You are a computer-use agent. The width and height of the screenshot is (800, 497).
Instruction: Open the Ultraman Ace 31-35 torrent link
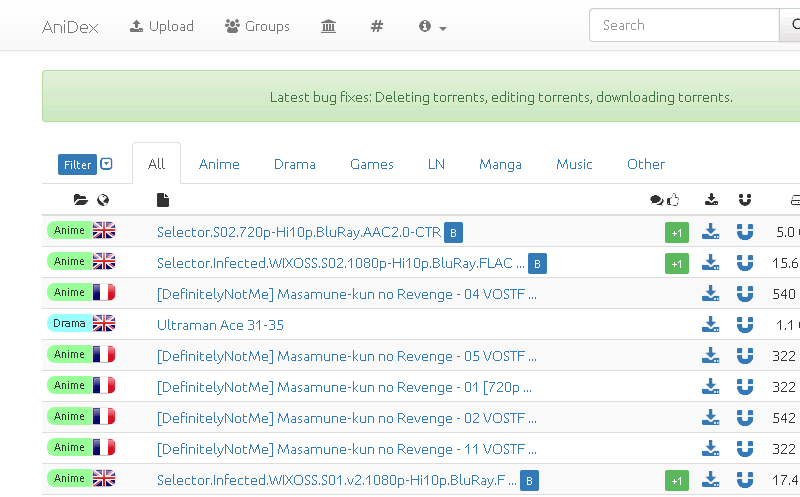(x=220, y=325)
